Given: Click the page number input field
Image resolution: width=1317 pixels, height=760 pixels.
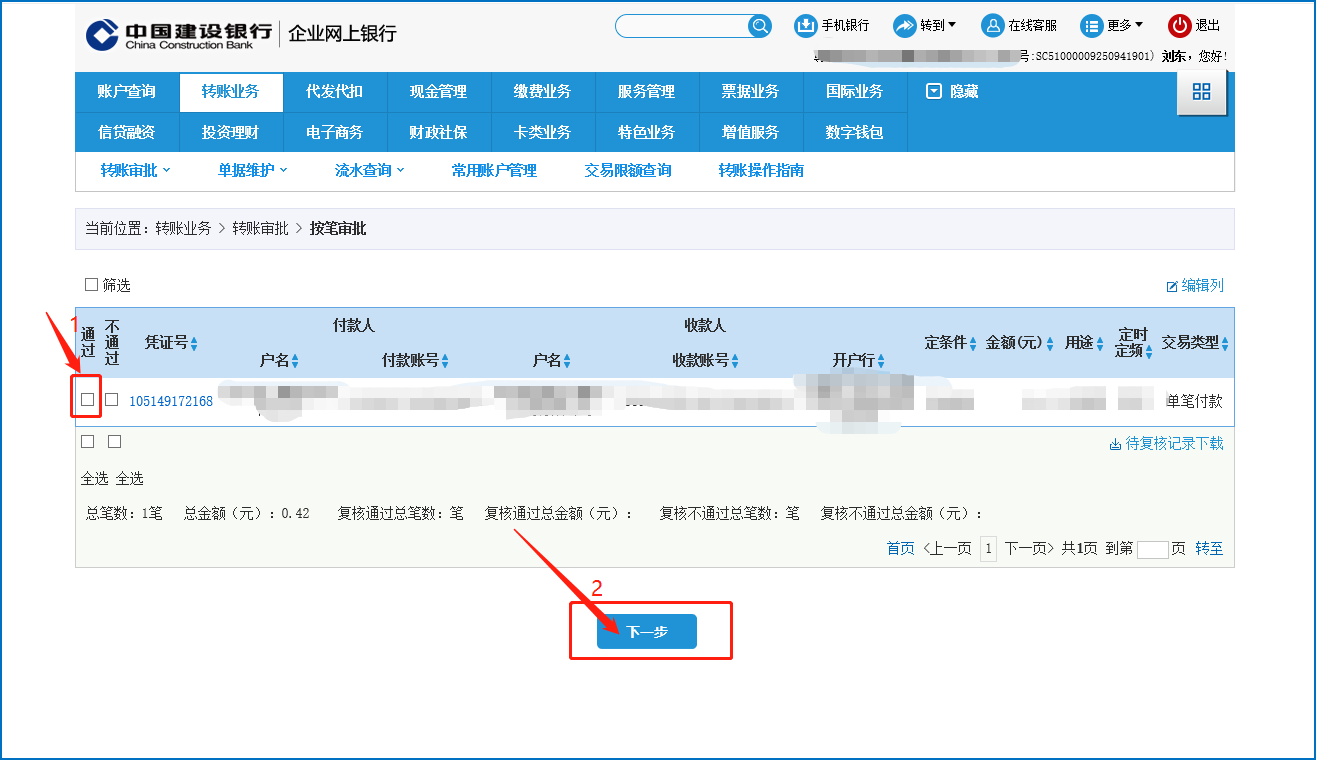Looking at the screenshot, I should (1152, 549).
